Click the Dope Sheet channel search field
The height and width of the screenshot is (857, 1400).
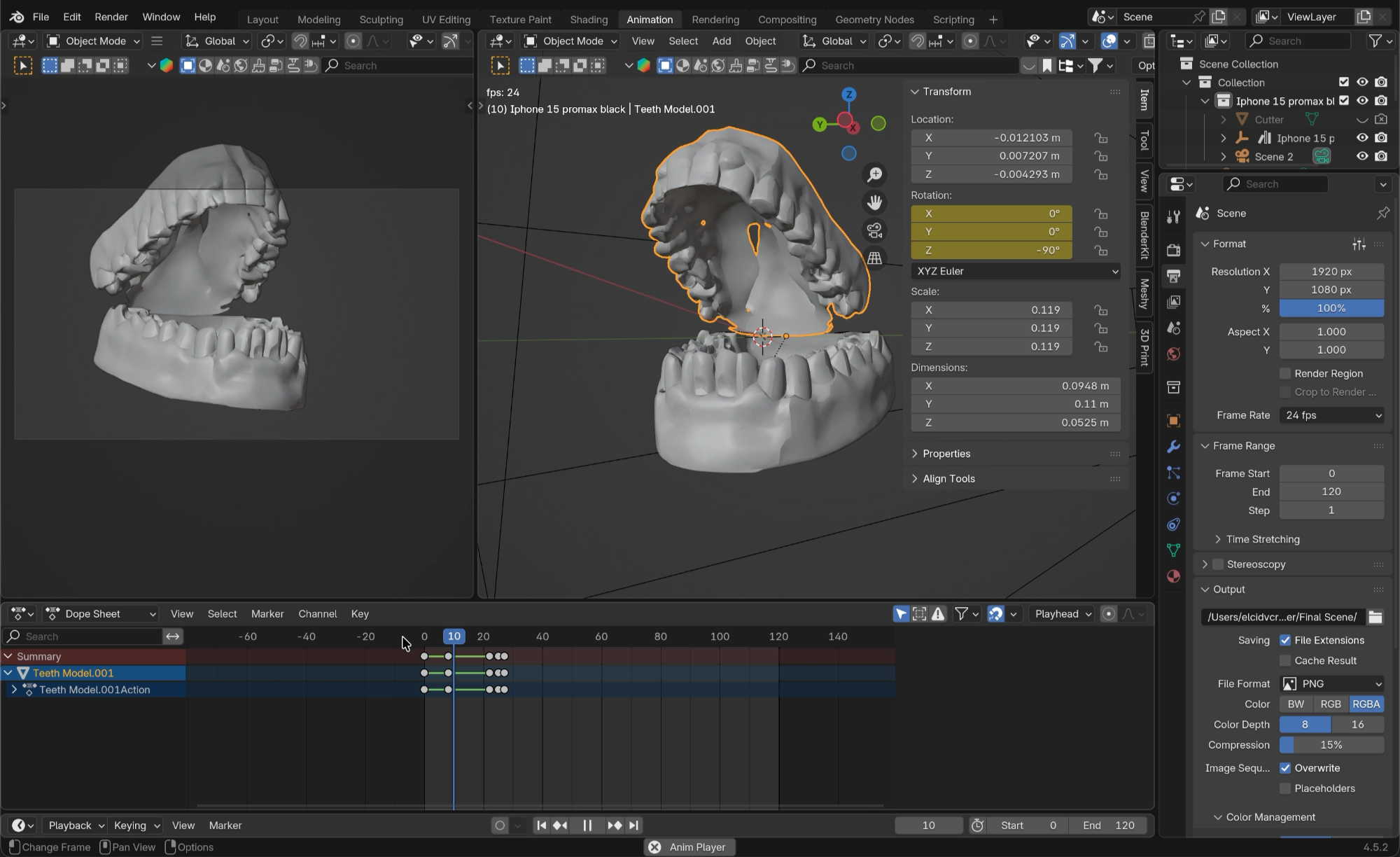click(83, 636)
